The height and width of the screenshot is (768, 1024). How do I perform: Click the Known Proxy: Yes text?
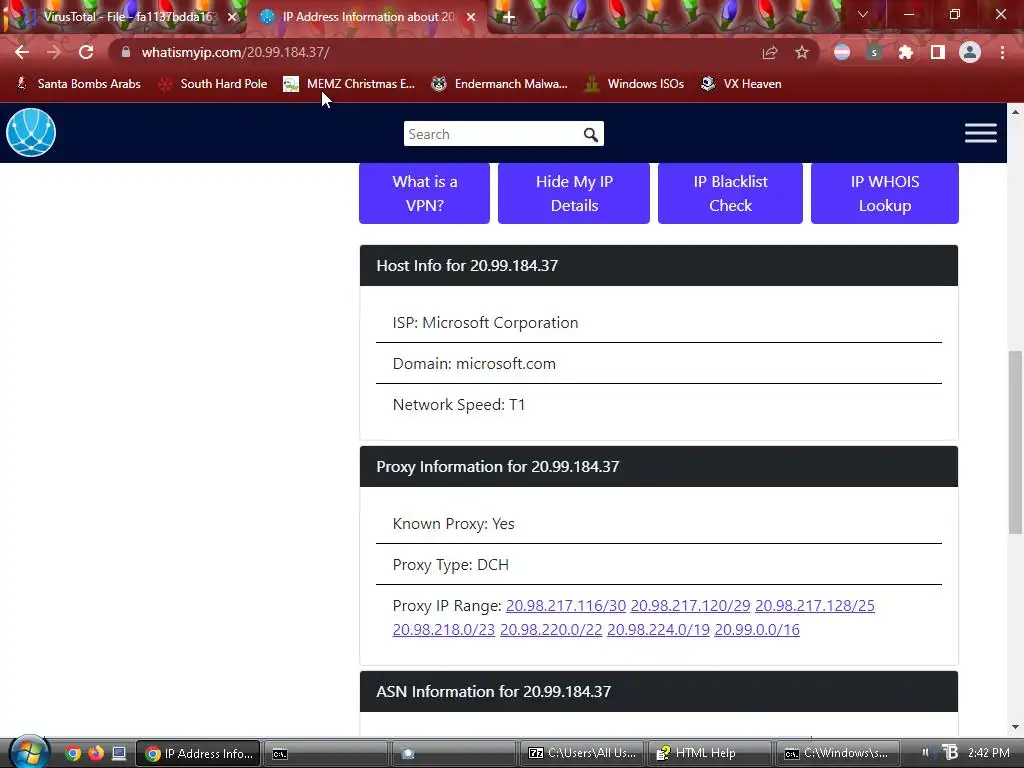(453, 524)
